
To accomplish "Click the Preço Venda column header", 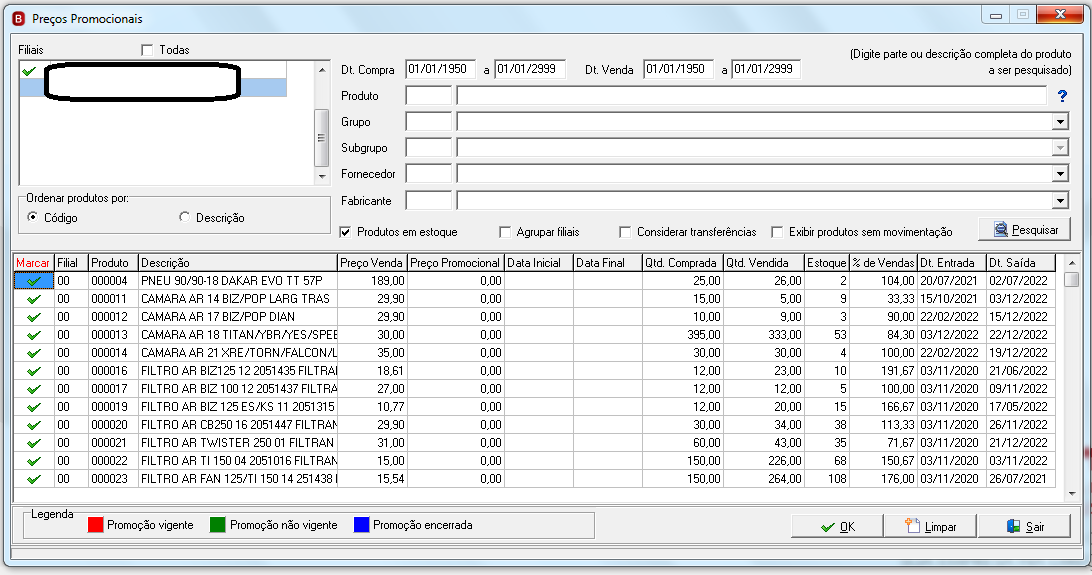I will 372,262.
